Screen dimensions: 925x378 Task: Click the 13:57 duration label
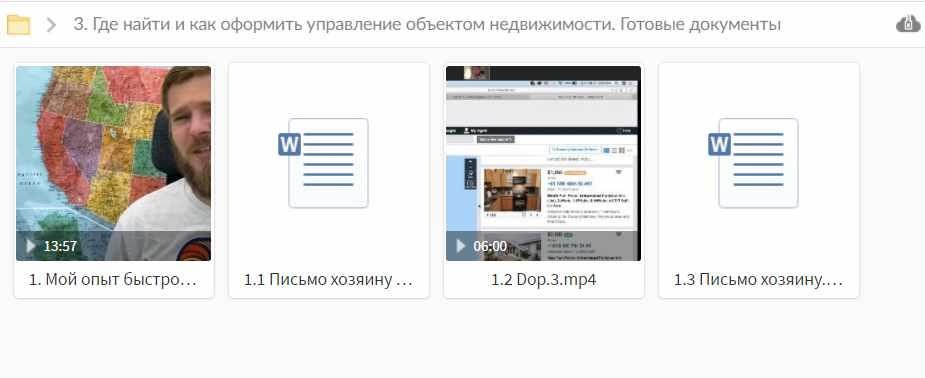(60, 246)
